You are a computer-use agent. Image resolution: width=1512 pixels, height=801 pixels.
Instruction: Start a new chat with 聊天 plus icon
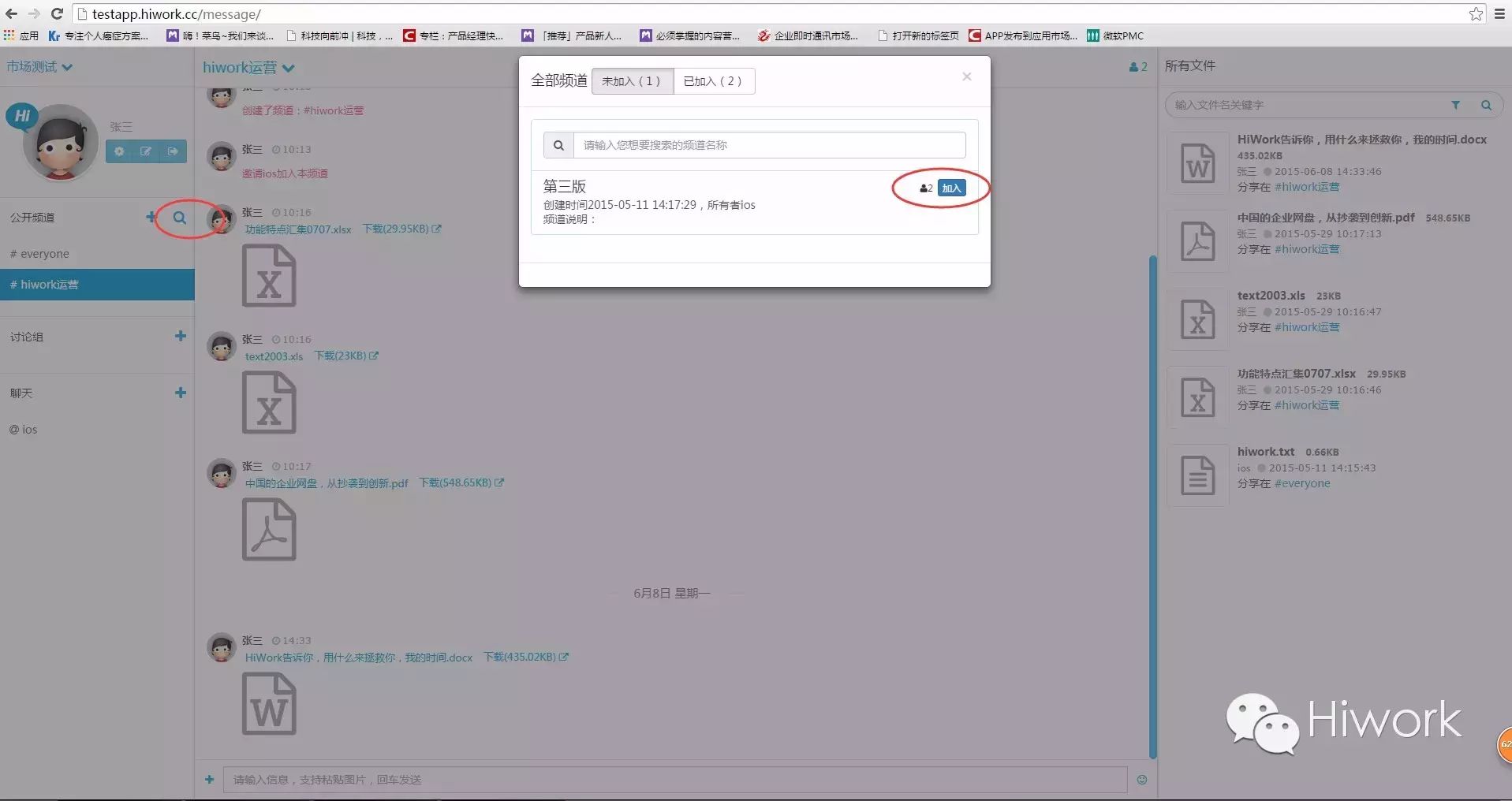(181, 393)
